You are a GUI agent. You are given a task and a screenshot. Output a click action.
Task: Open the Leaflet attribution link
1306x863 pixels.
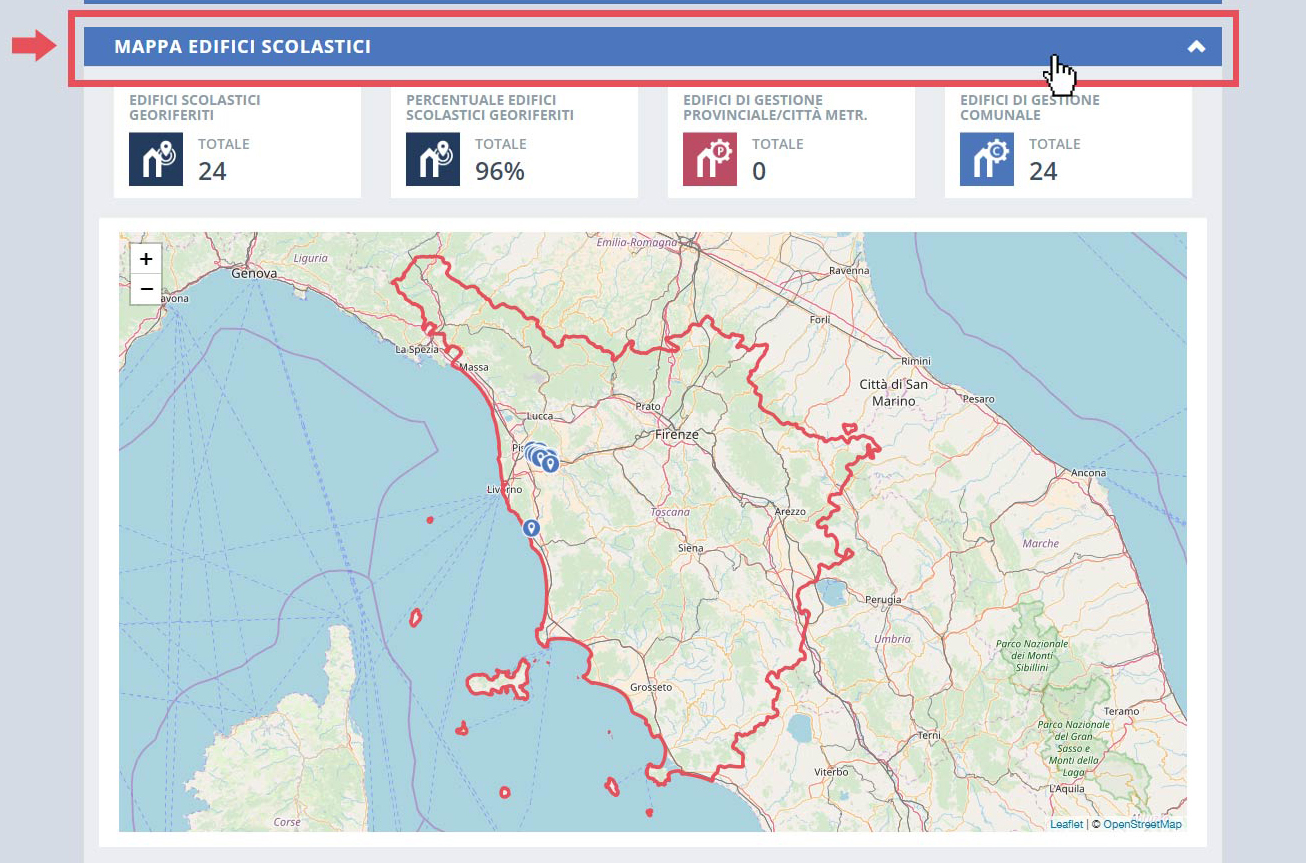pyautogui.click(x=1066, y=823)
